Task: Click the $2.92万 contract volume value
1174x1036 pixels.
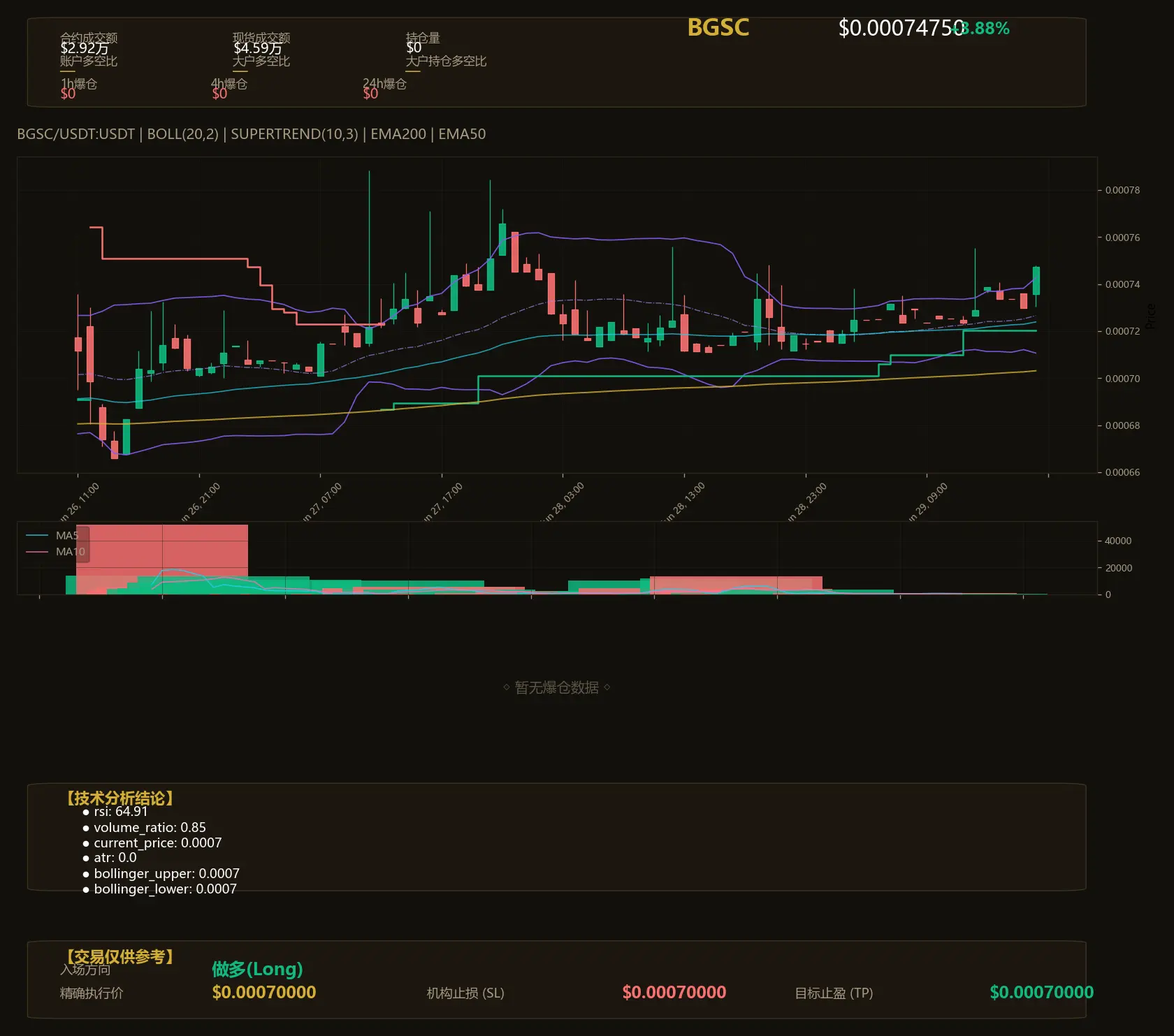Action: [x=85, y=48]
